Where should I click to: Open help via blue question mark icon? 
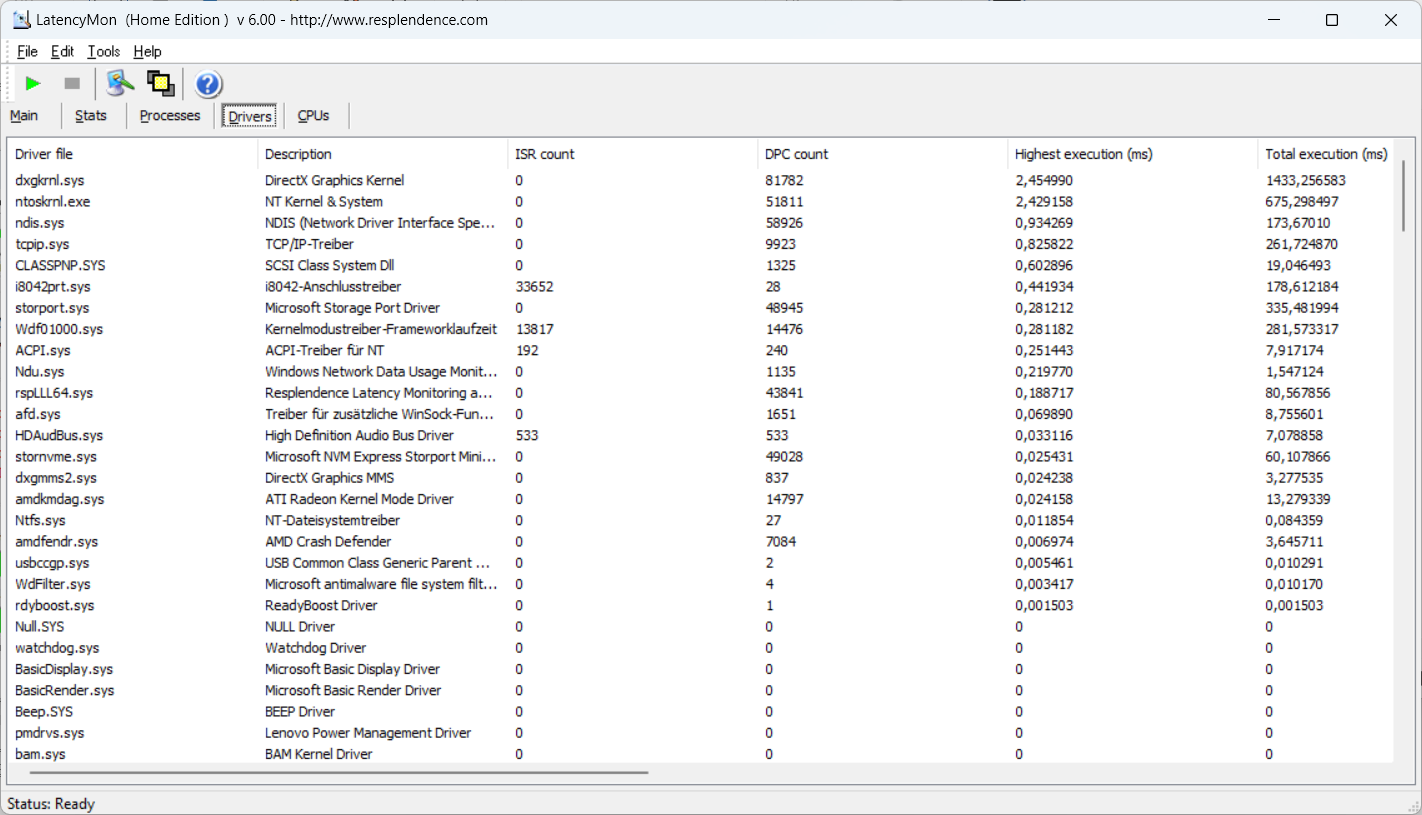[x=208, y=84]
